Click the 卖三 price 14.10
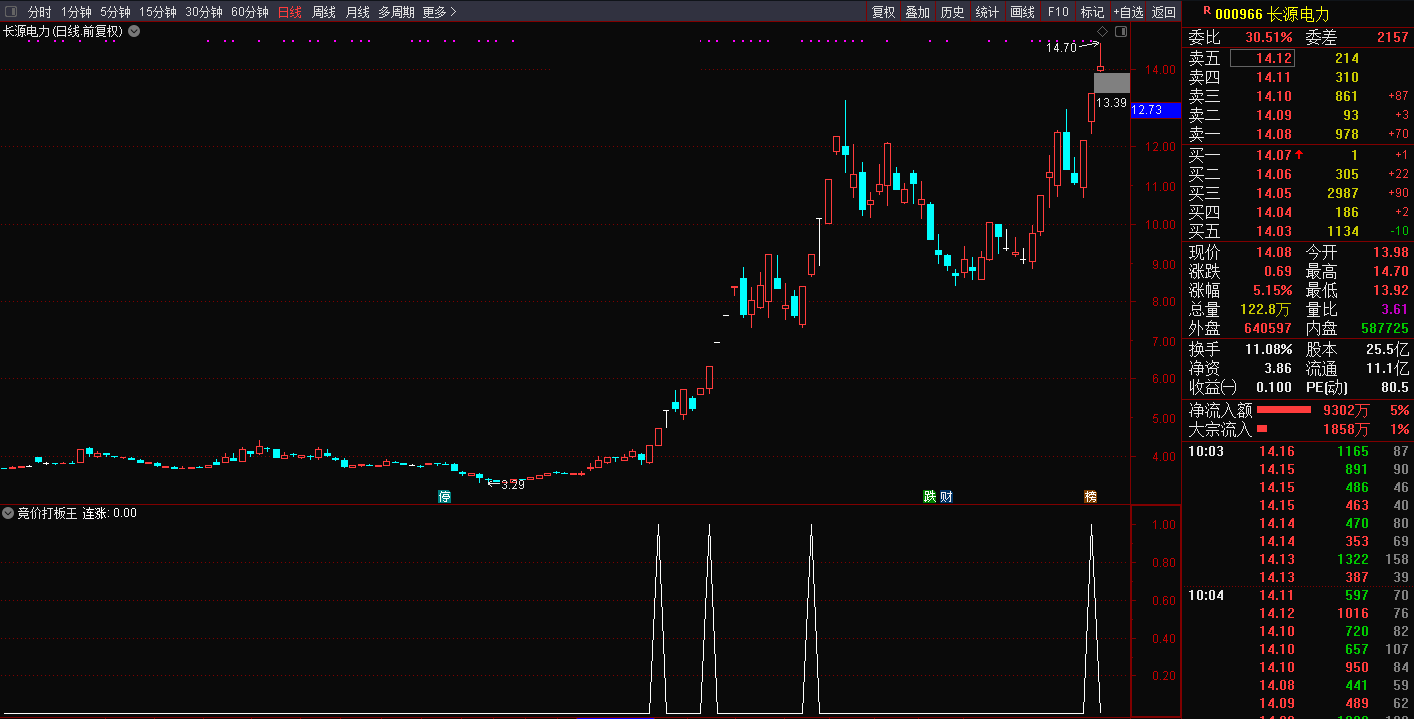This screenshot has height=719, width=1414. point(1274,96)
